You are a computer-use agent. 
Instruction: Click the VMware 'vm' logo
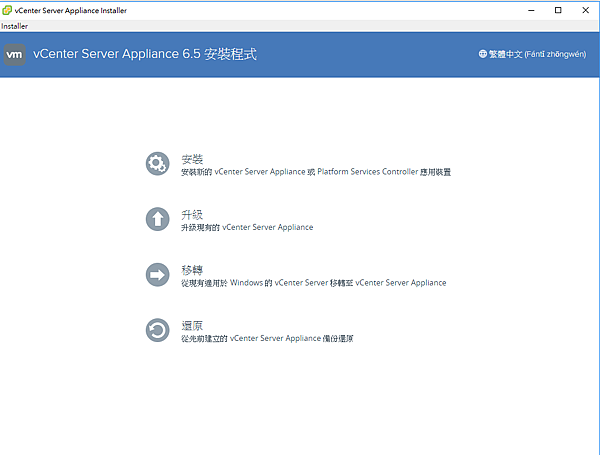15,54
